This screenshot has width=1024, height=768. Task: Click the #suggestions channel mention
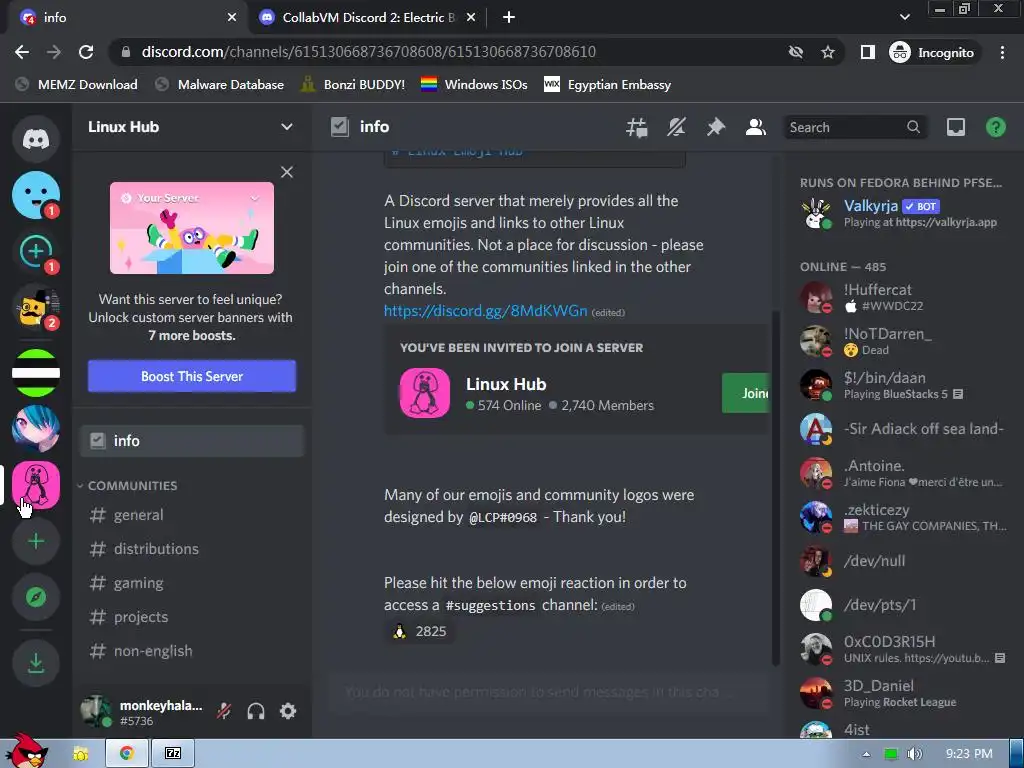point(490,605)
